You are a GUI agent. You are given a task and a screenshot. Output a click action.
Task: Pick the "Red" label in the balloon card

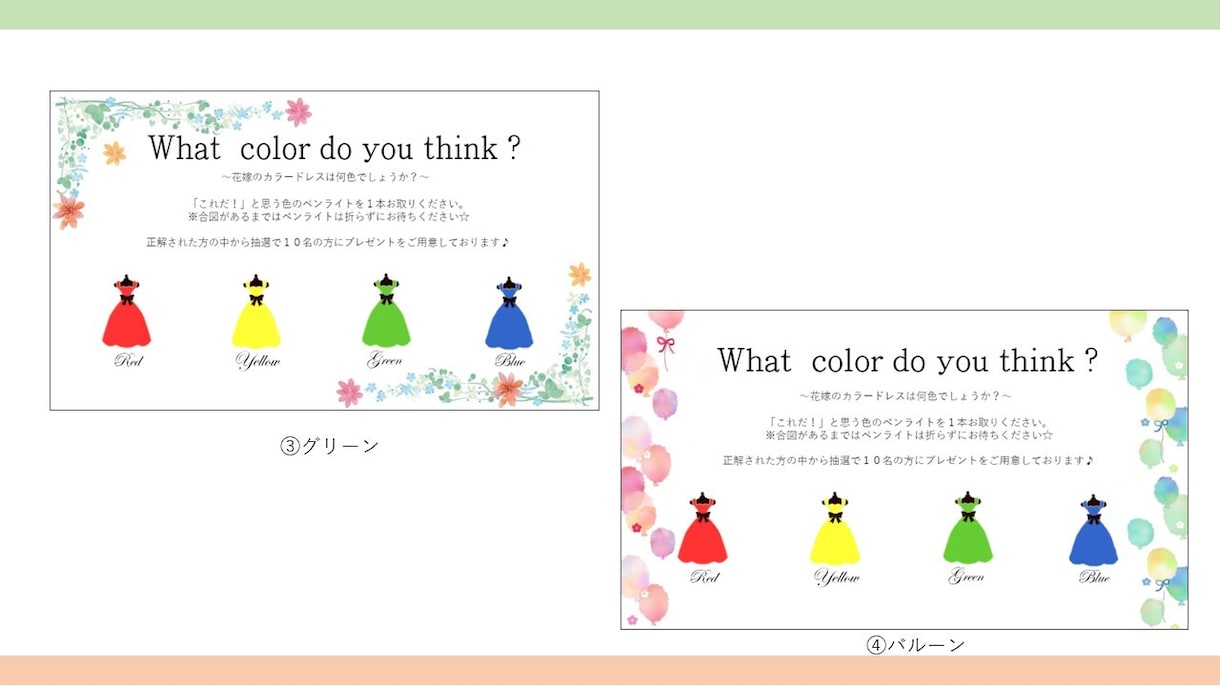[705, 577]
